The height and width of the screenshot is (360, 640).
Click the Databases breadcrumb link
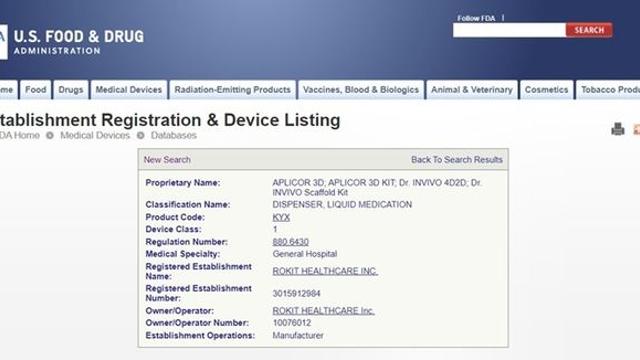coord(173,136)
